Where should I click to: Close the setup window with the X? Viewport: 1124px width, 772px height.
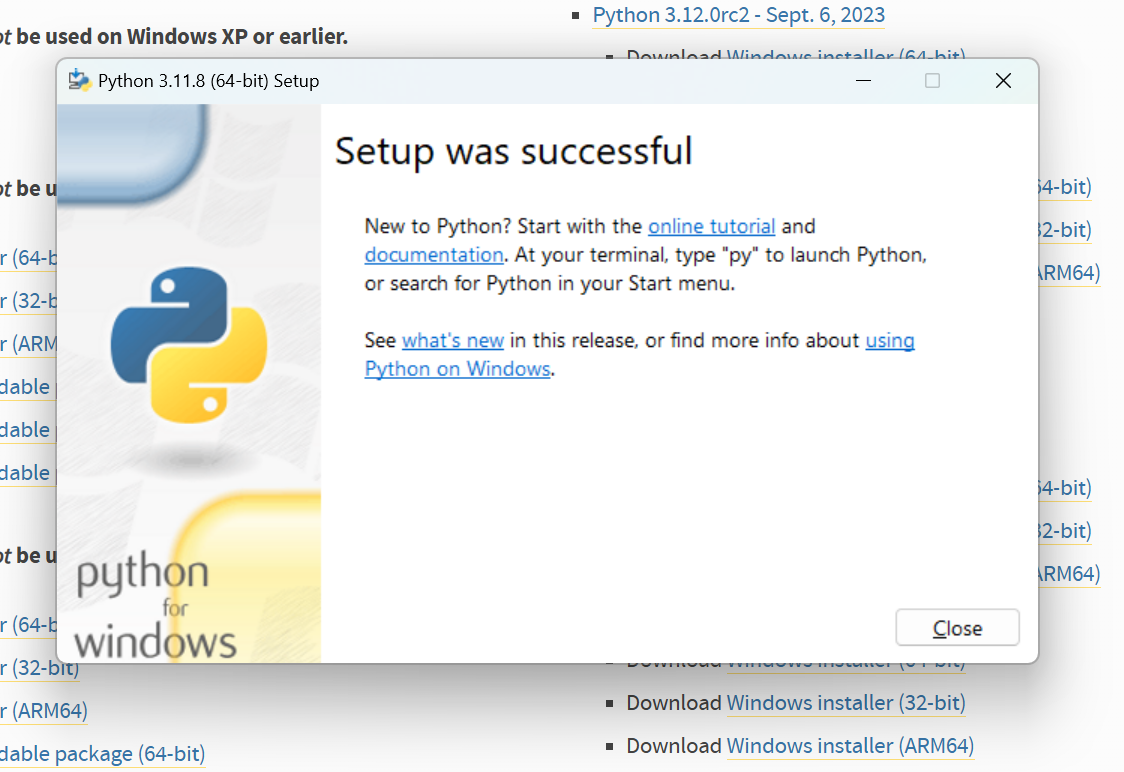(1003, 81)
